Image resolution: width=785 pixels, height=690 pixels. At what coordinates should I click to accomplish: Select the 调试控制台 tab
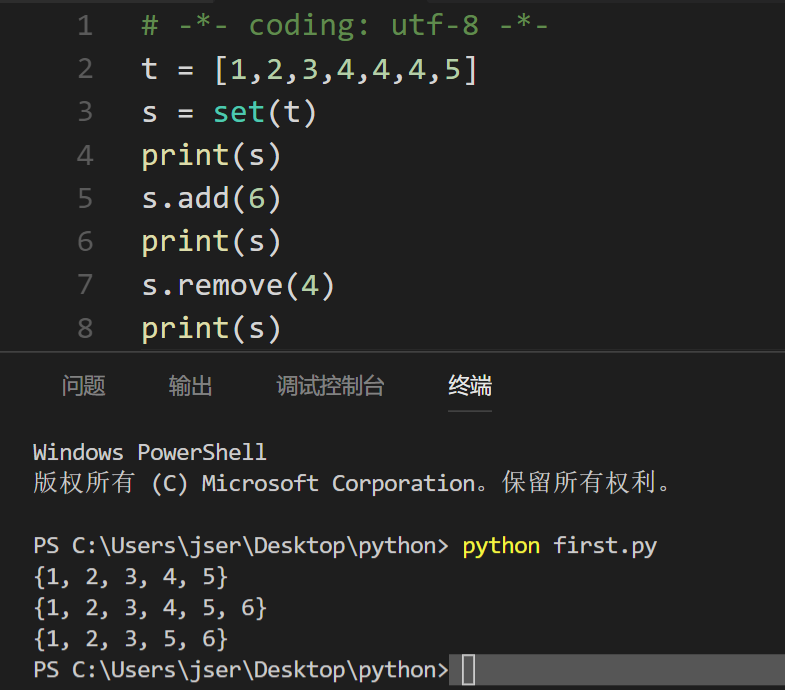coord(330,386)
